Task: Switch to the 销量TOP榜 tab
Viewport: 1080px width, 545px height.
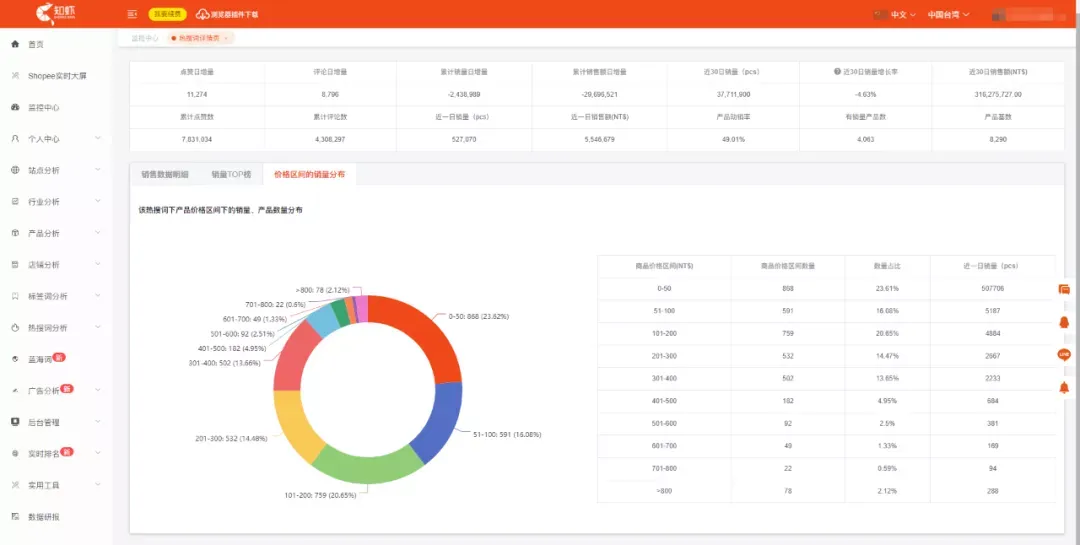Action: click(231, 174)
